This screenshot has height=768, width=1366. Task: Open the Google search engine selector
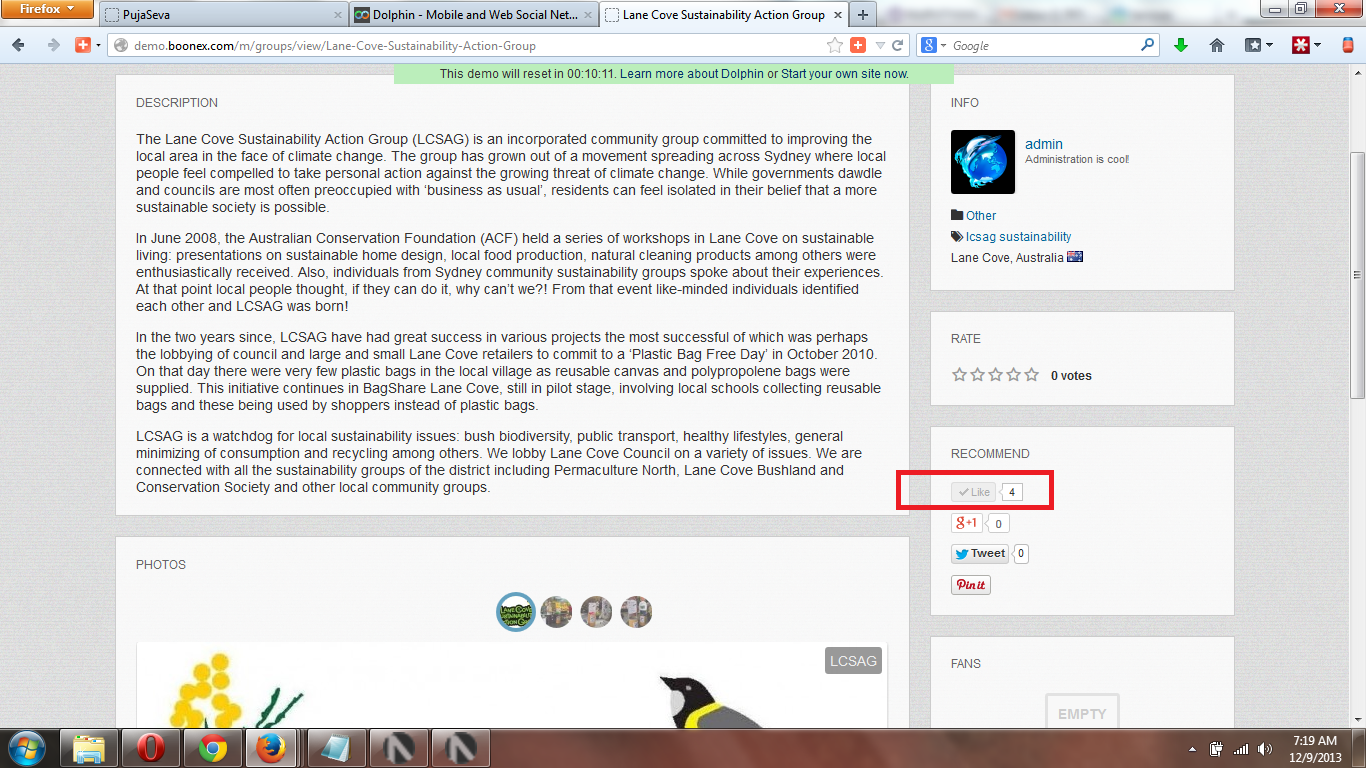pyautogui.click(x=934, y=45)
